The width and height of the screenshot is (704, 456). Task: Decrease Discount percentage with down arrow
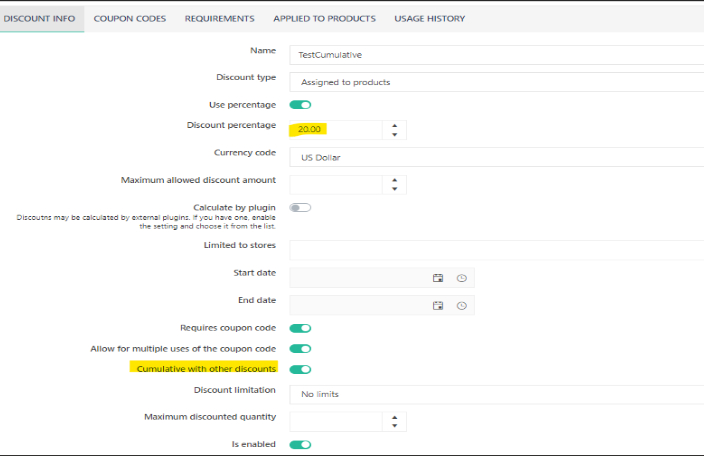[395, 135]
